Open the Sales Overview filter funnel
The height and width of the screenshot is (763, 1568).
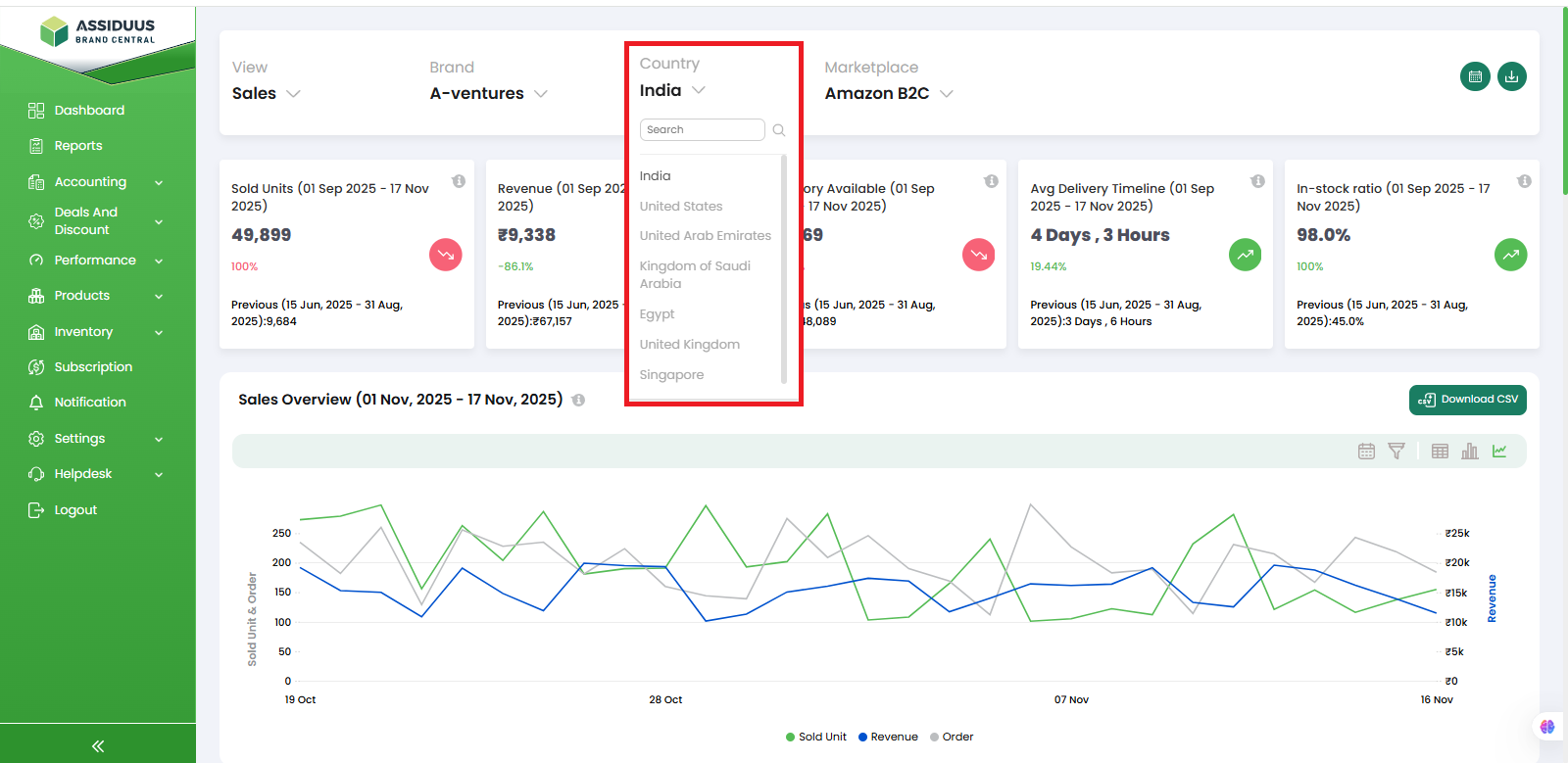(1396, 452)
